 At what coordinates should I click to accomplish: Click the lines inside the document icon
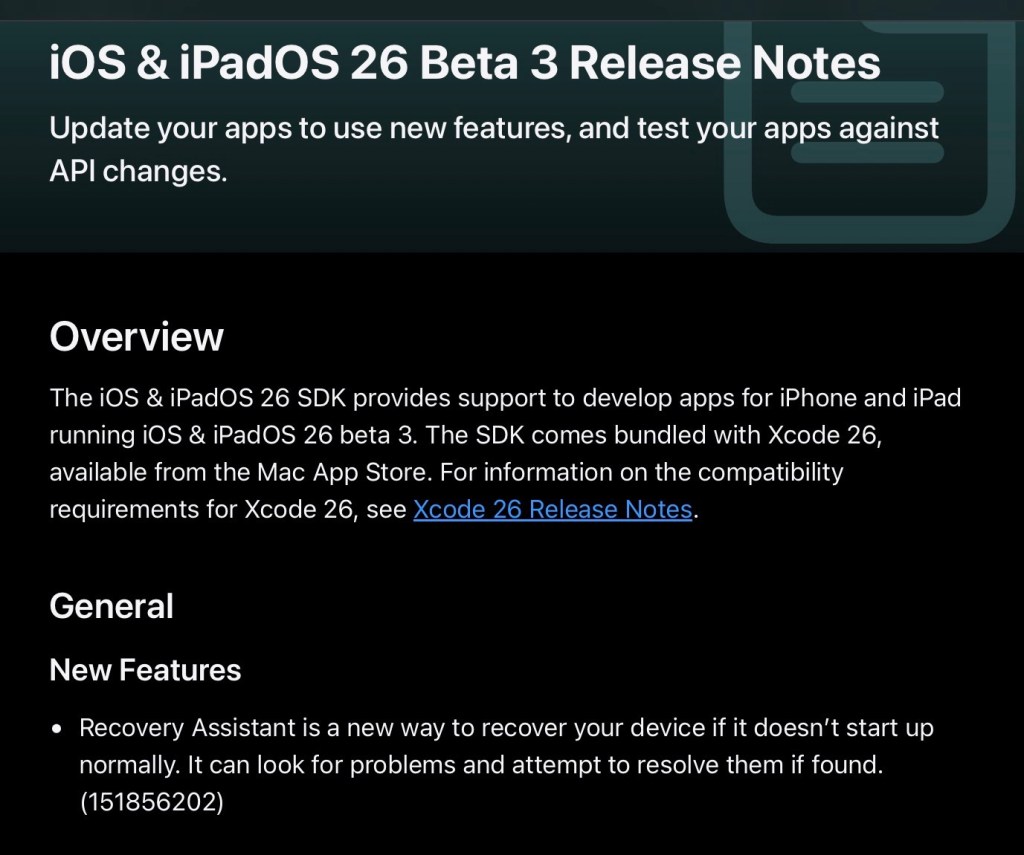click(868, 122)
